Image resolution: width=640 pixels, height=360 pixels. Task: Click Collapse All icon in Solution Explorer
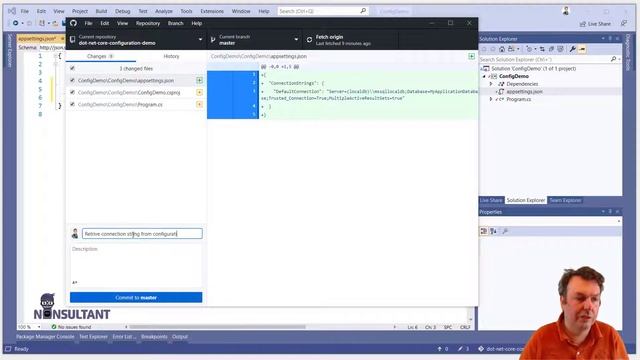551,49
